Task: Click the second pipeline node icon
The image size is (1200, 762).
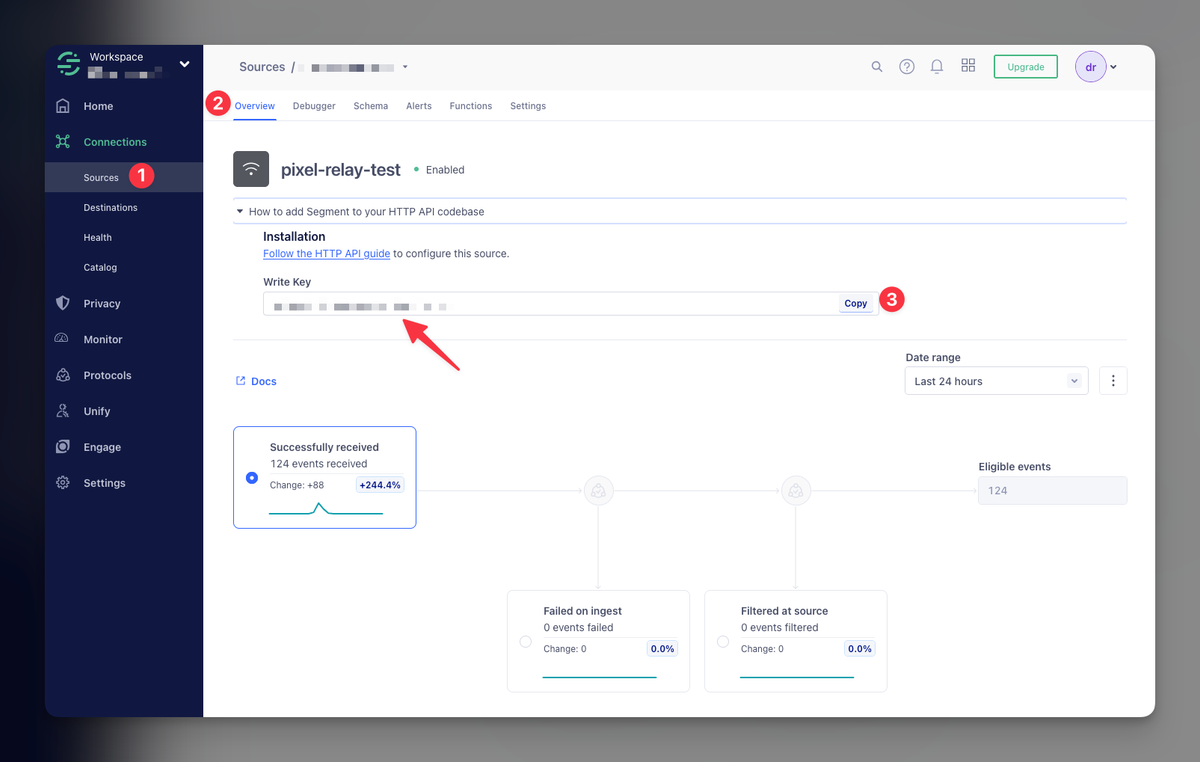Action: coord(795,491)
